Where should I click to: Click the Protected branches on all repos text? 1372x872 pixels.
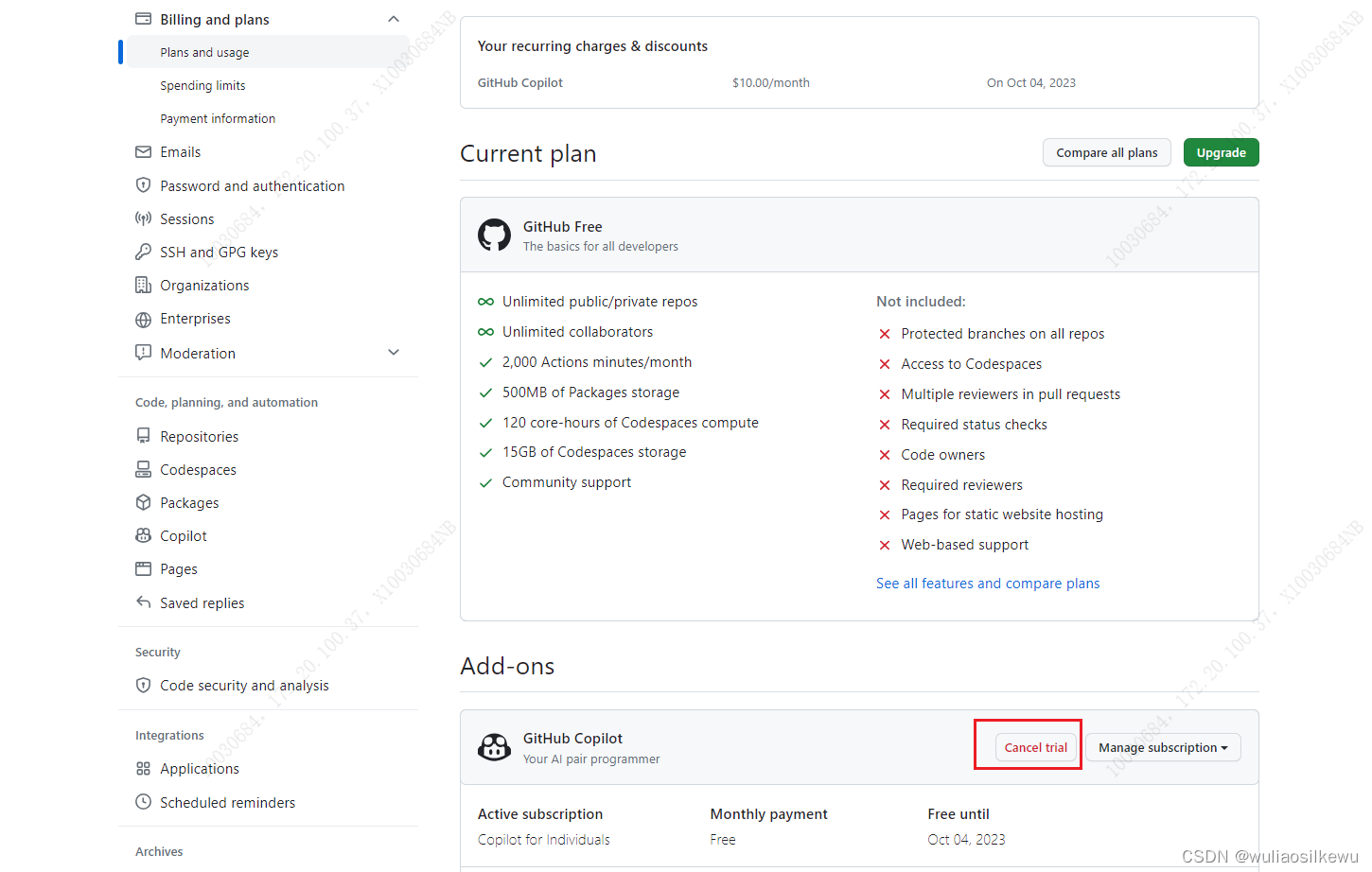pyautogui.click(x=1002, y=333)
